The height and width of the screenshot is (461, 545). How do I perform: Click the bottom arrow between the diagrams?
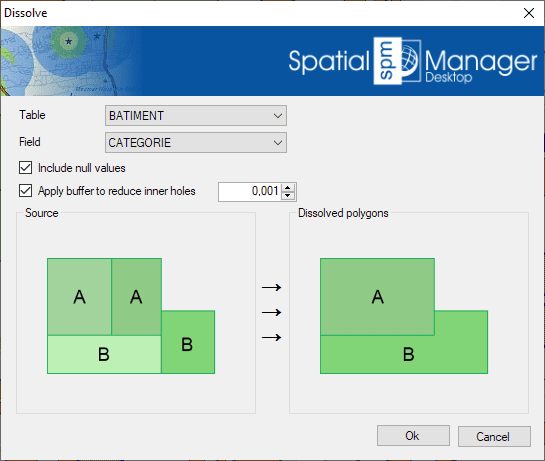(x=271, y=337)
